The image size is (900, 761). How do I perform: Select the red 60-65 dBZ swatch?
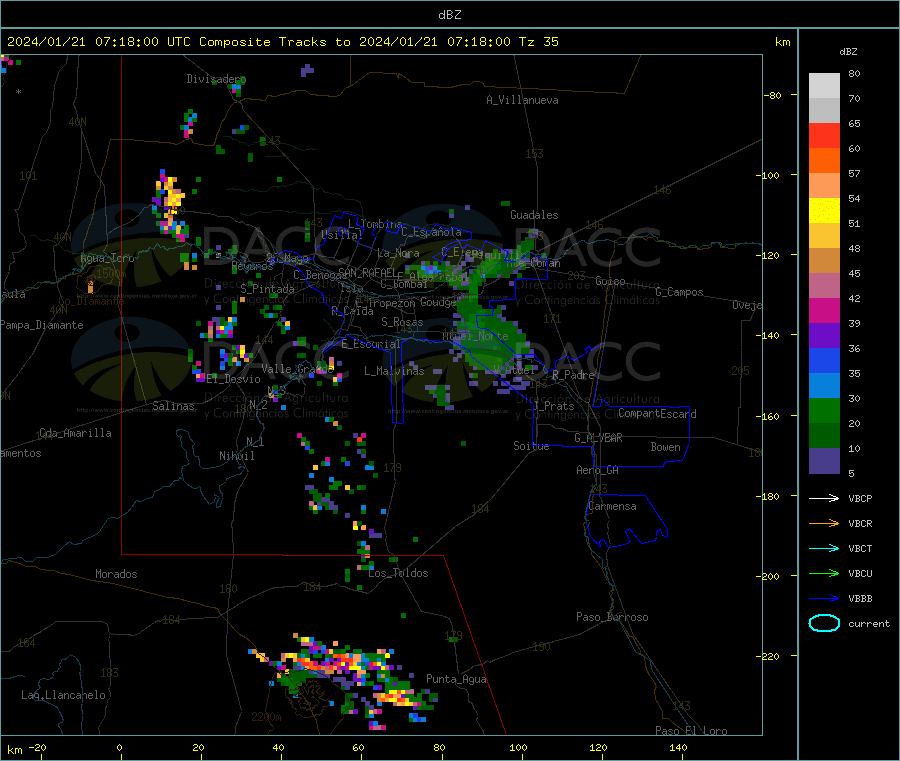coord(824,135)
